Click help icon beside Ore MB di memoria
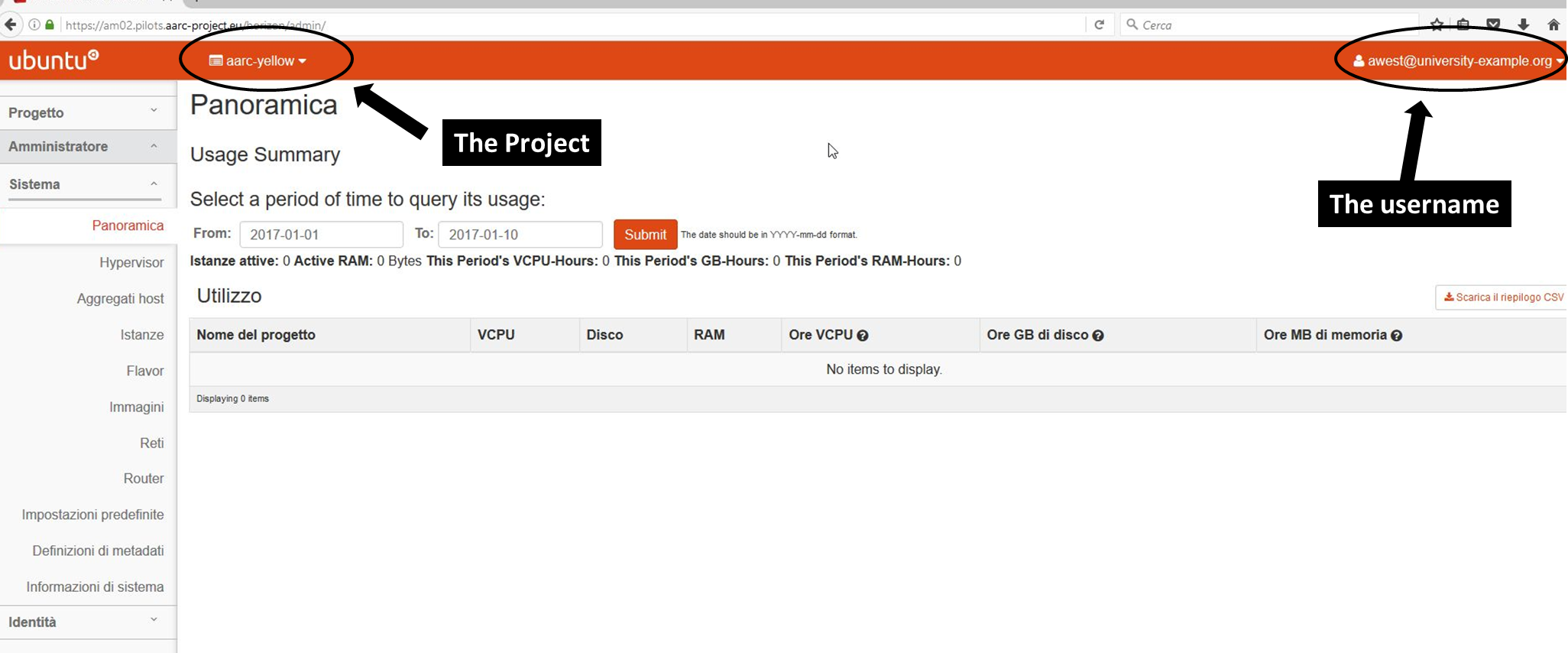Viewport: 1568px width, 653px height. tap(1396, 336)
